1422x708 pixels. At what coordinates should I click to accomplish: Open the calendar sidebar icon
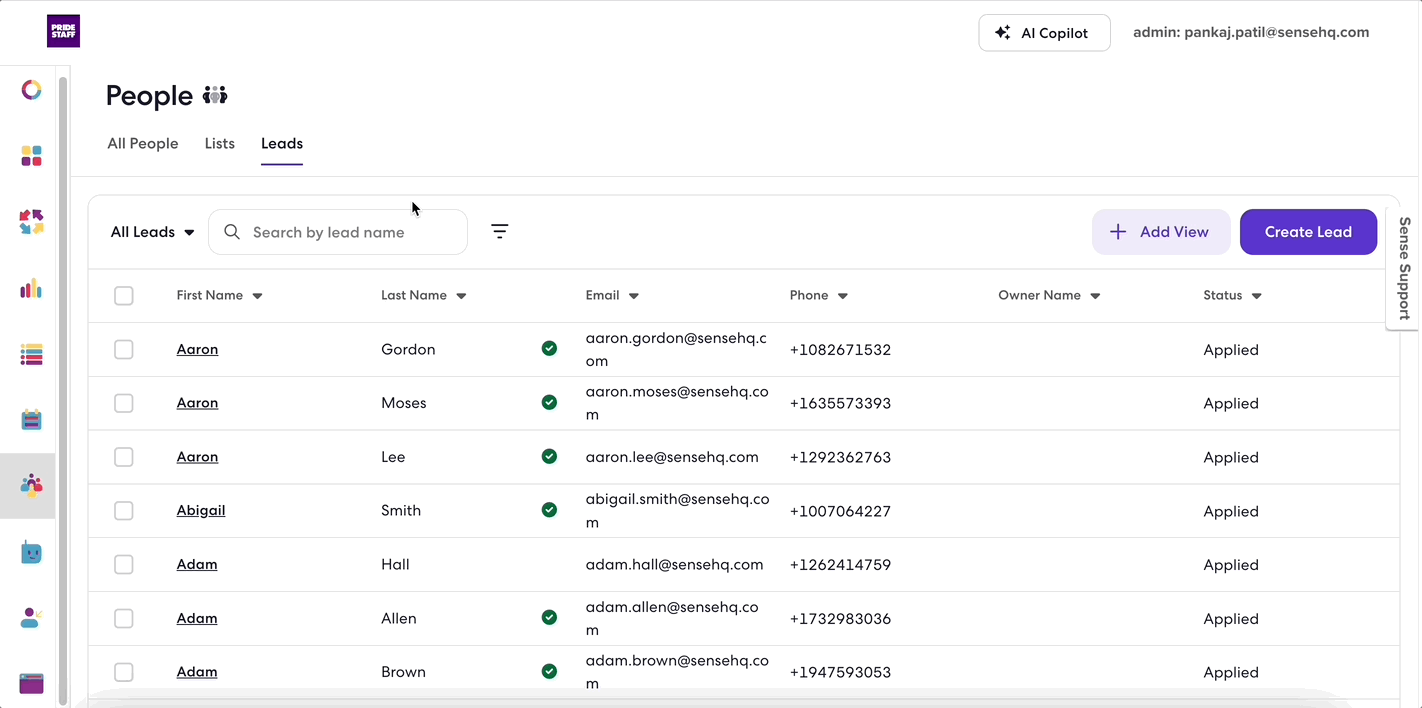tap(31, 419)
